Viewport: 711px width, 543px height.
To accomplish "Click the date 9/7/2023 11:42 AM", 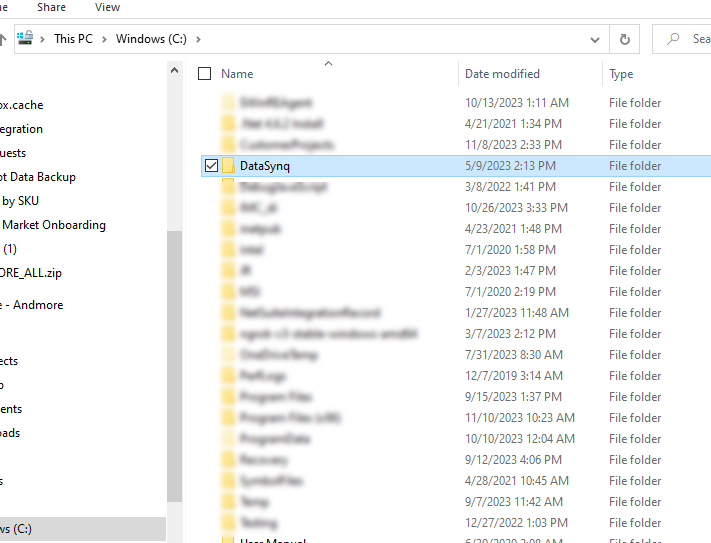I will pyautogui.click(x=514, y=502).
